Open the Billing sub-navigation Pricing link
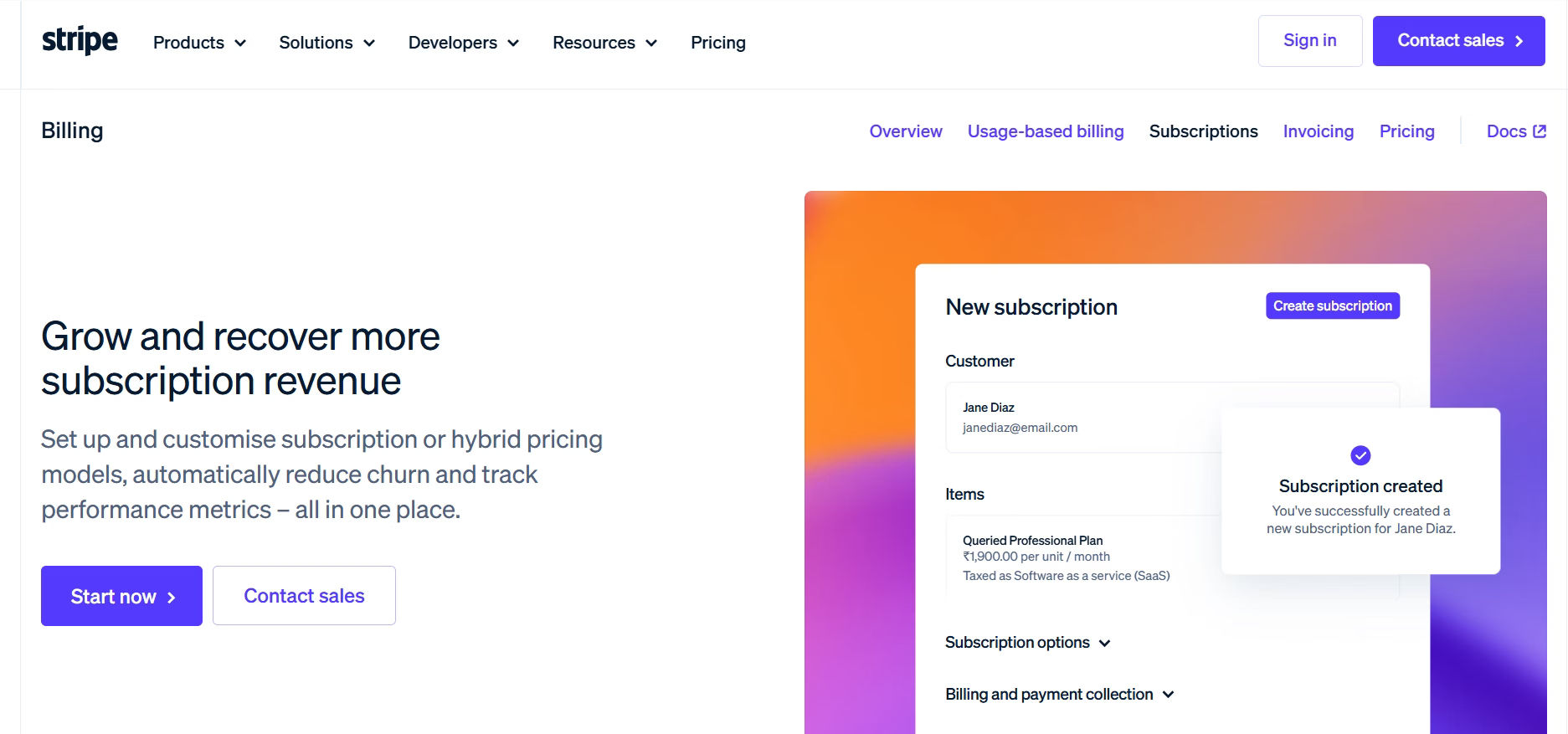 point(1407,131)
